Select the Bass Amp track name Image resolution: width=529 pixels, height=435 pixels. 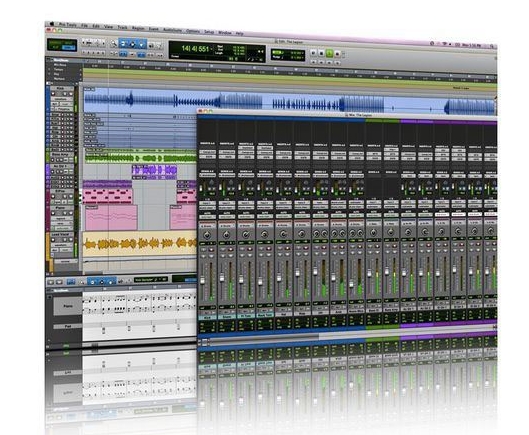(x=60, y=155)
